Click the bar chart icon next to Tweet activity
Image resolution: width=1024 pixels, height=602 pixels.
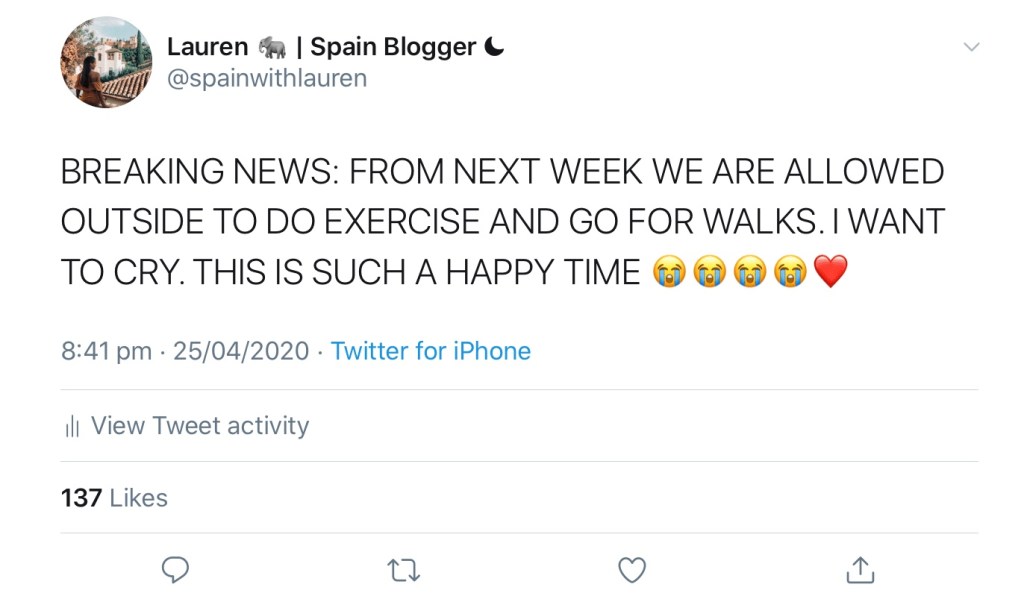pyautogui.click(x=72, y=426)
